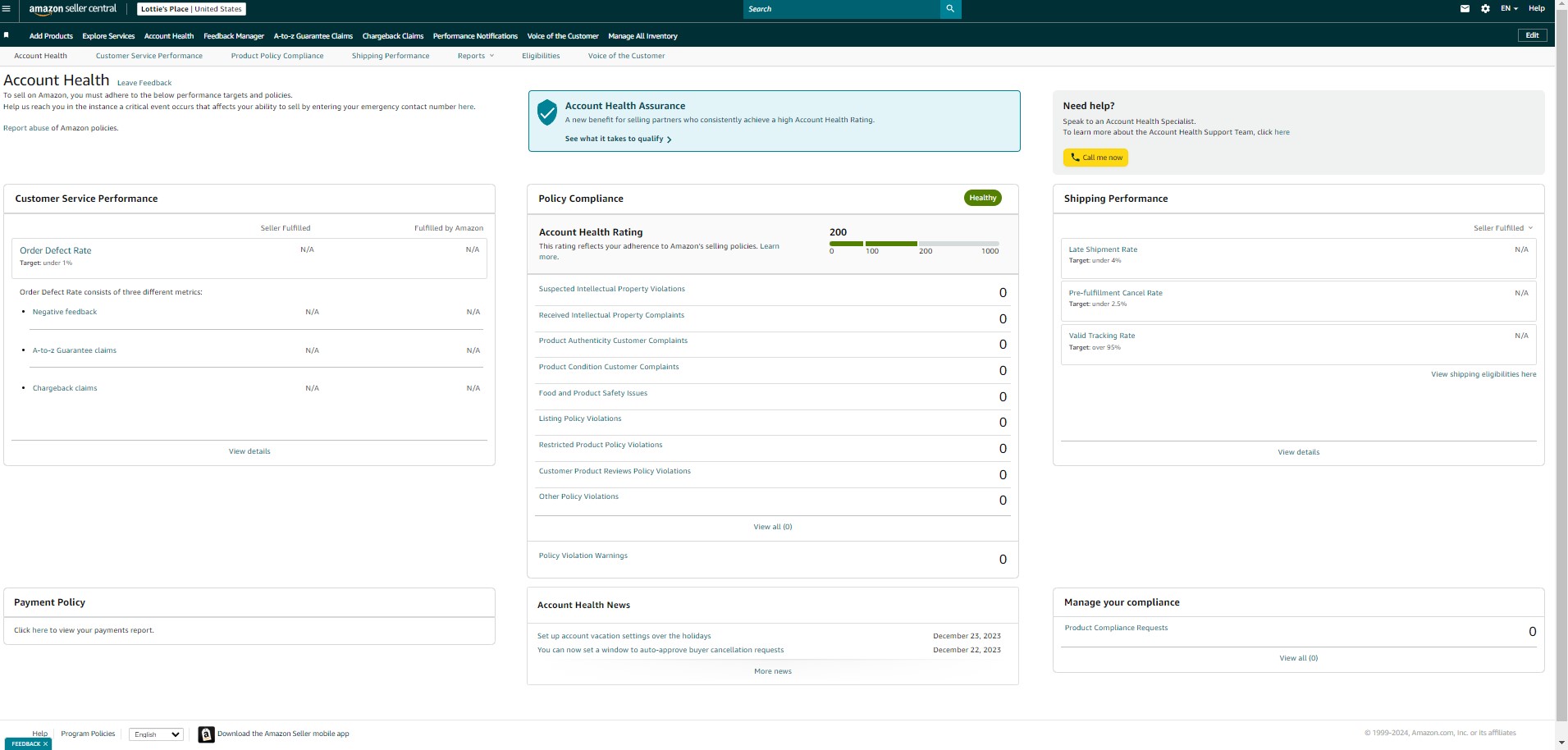Open Performance Notifications shortcut

click(475, 36)
